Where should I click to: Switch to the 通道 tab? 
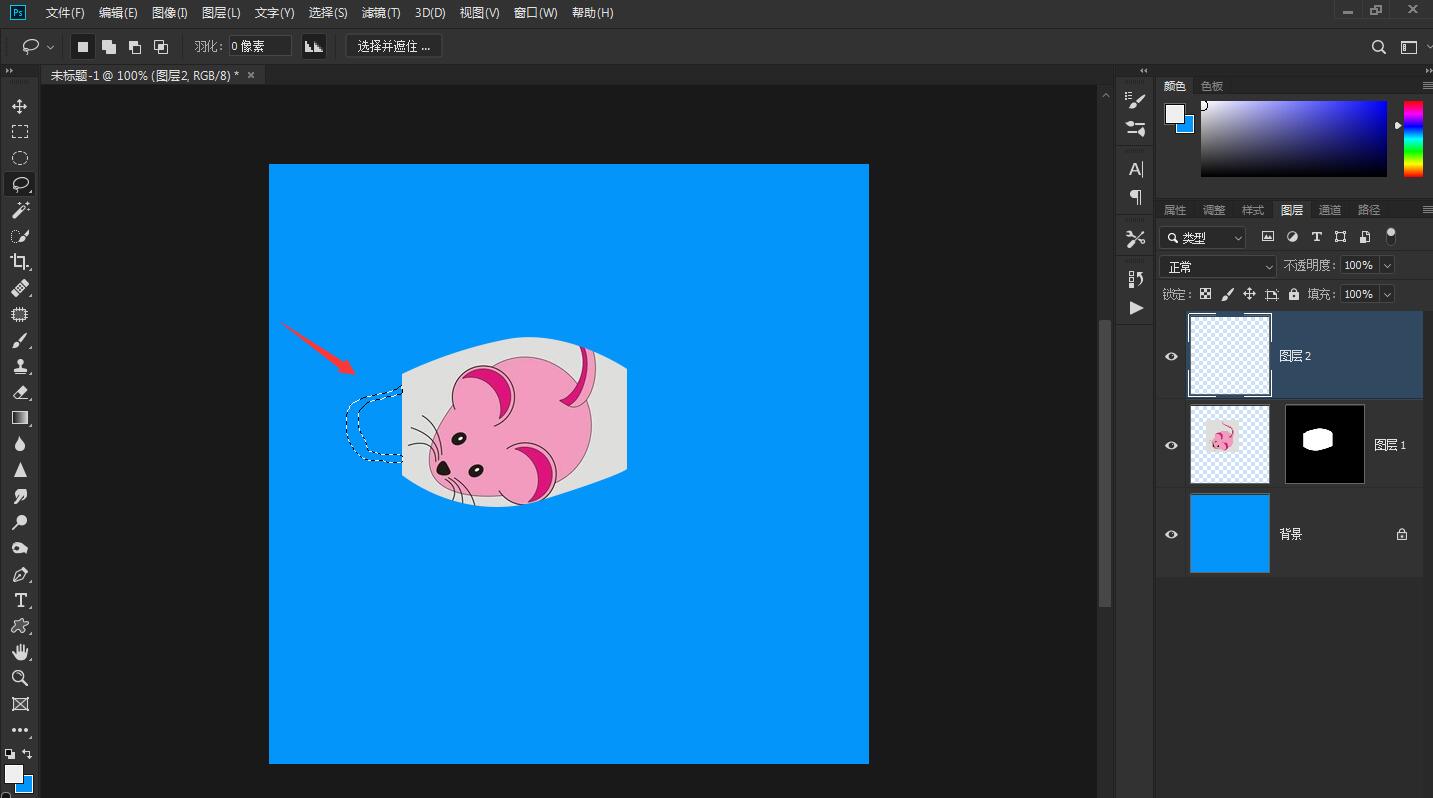(1329, 210)
